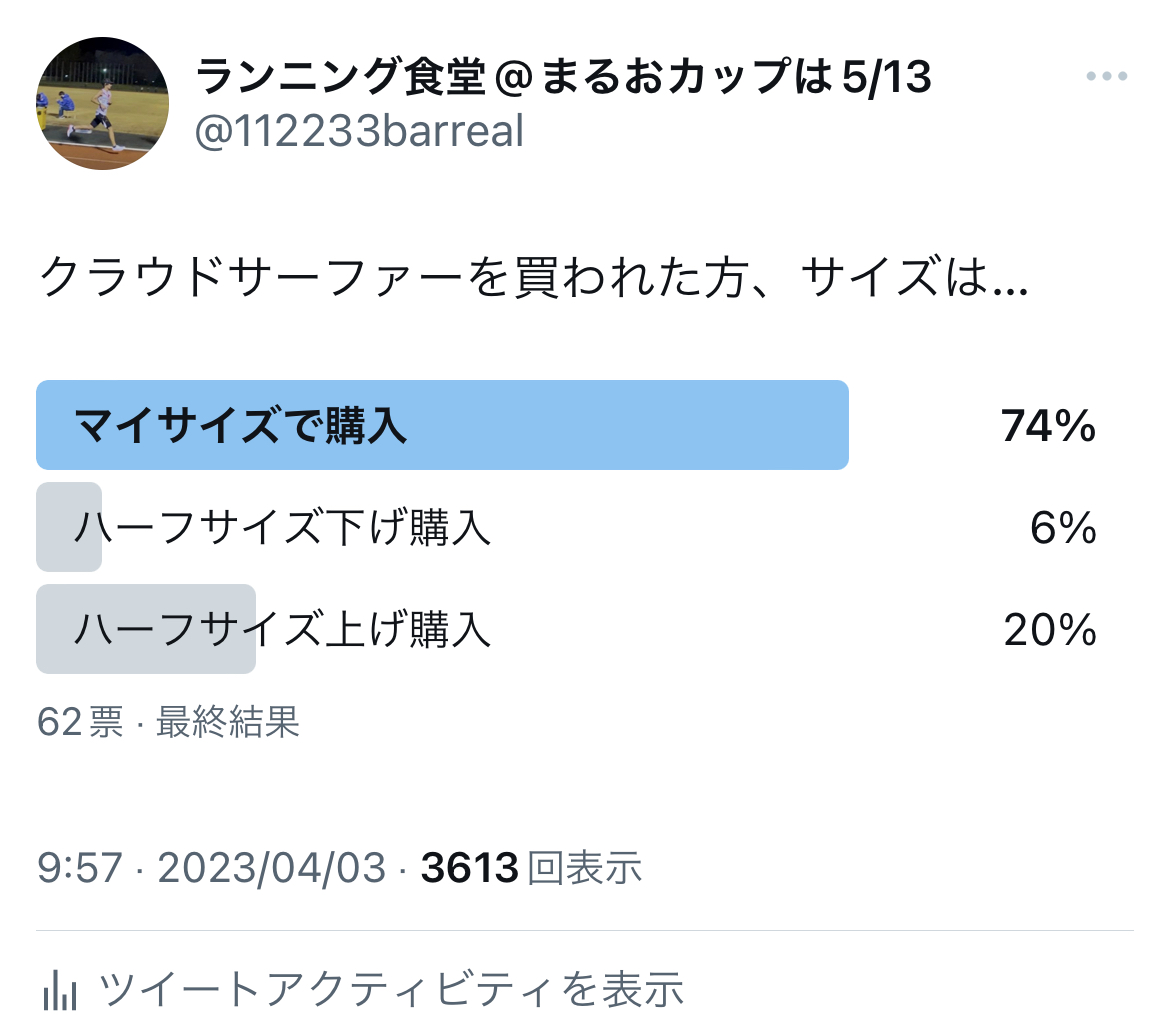Viewport: 1170px width, 1035px height.
Task: Click the 6% poll result value
Action: click(x=1063, y=529)
